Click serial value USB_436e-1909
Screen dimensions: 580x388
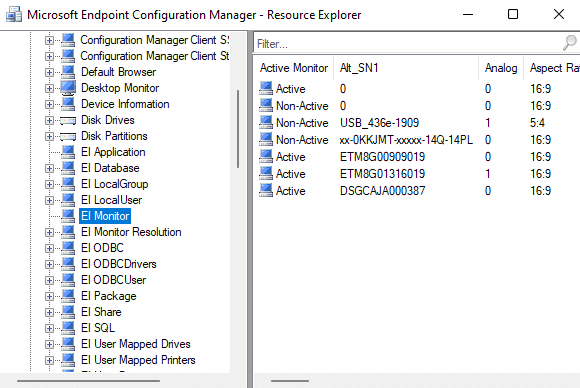point(379,123)
